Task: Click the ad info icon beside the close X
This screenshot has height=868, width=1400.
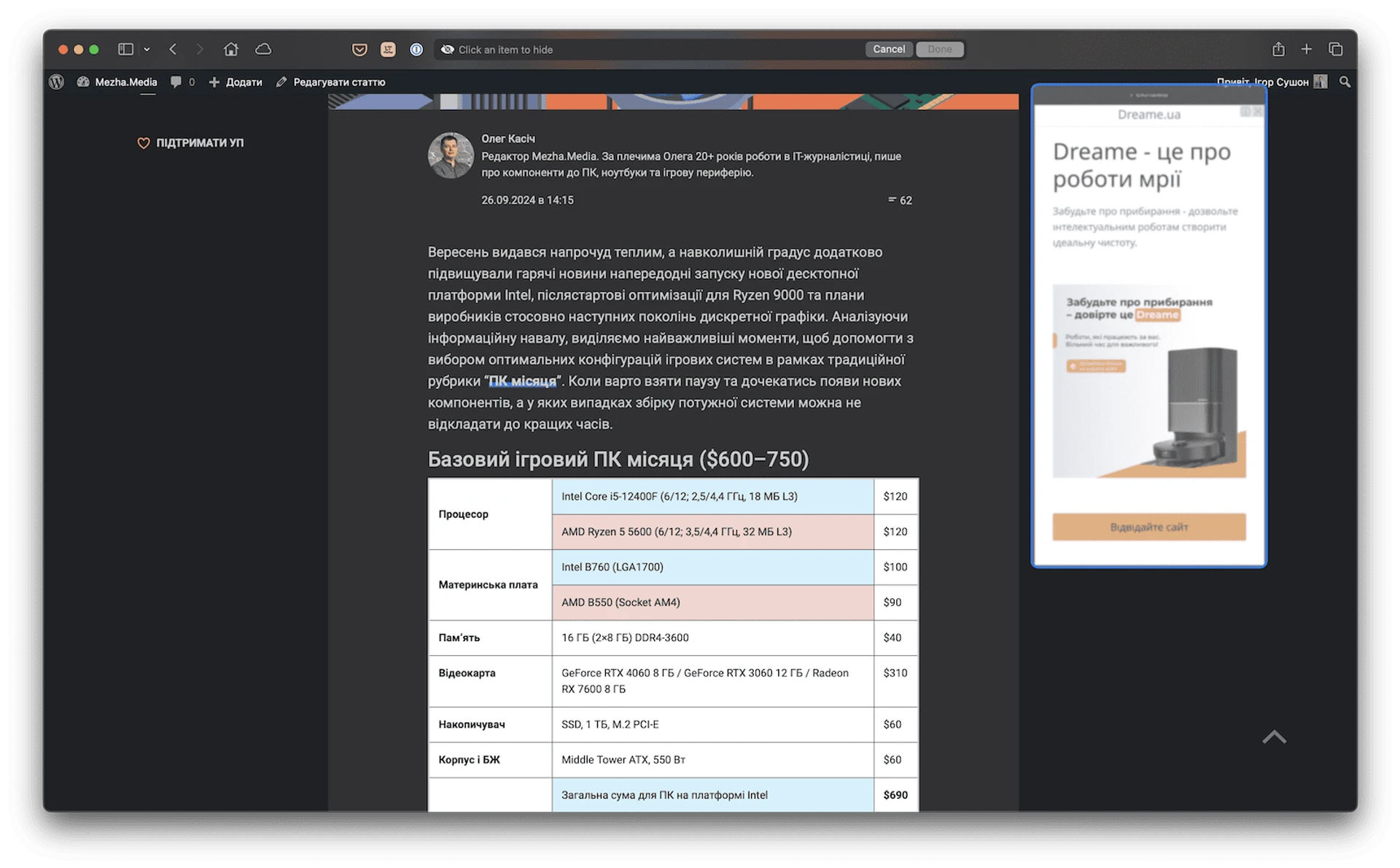Action: [1246, 112]
